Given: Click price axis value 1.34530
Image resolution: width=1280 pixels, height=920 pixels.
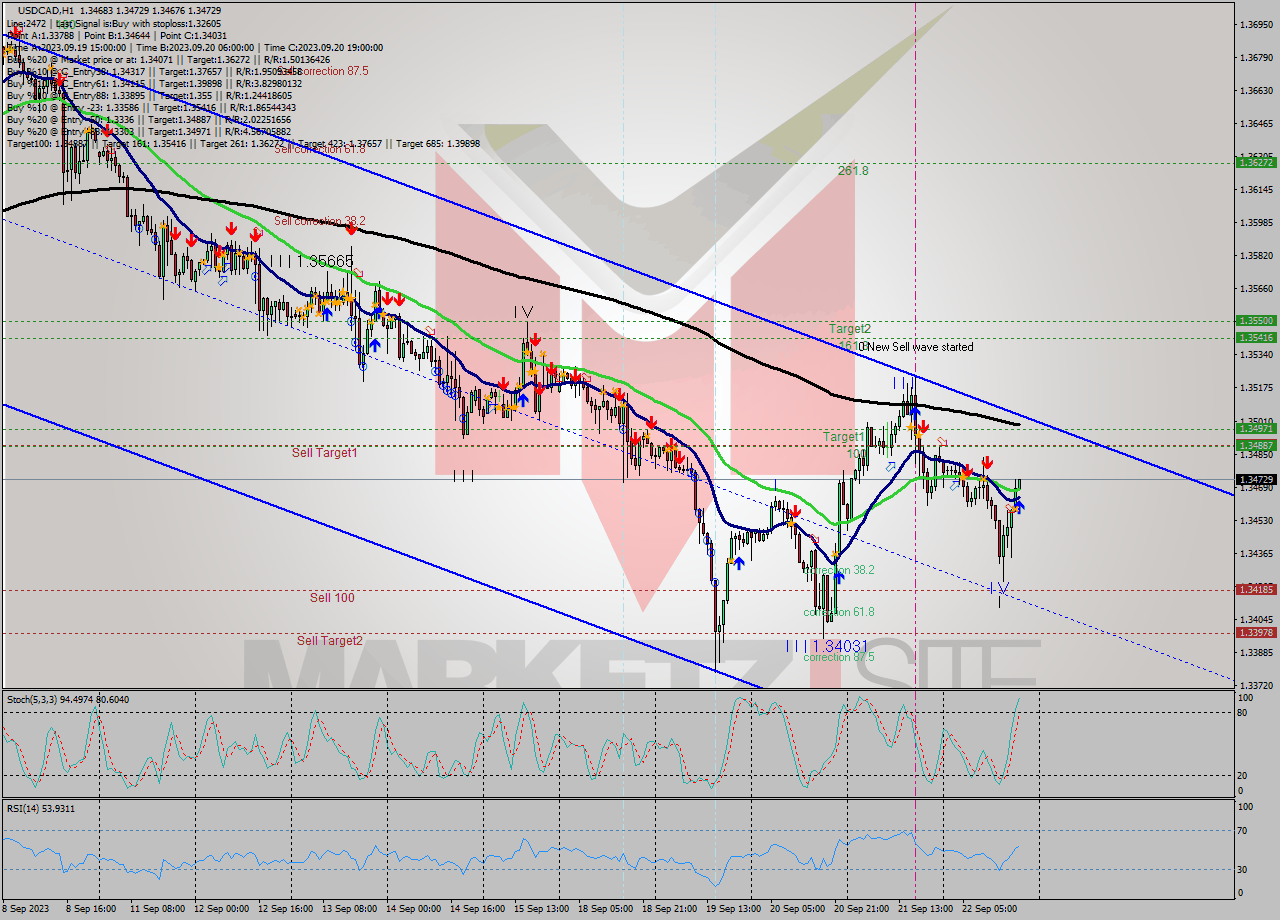Looking at the screenshot, I should pyautogui.click(x=1257, y=520).
